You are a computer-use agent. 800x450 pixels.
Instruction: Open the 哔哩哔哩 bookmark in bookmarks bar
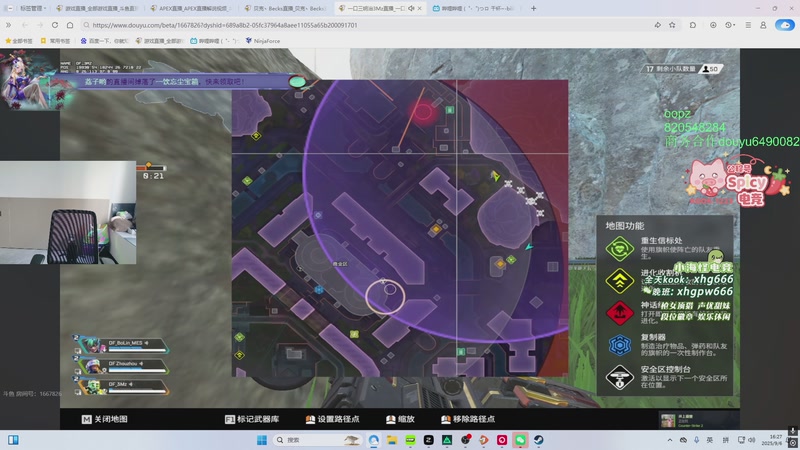(x=214, y=41)
